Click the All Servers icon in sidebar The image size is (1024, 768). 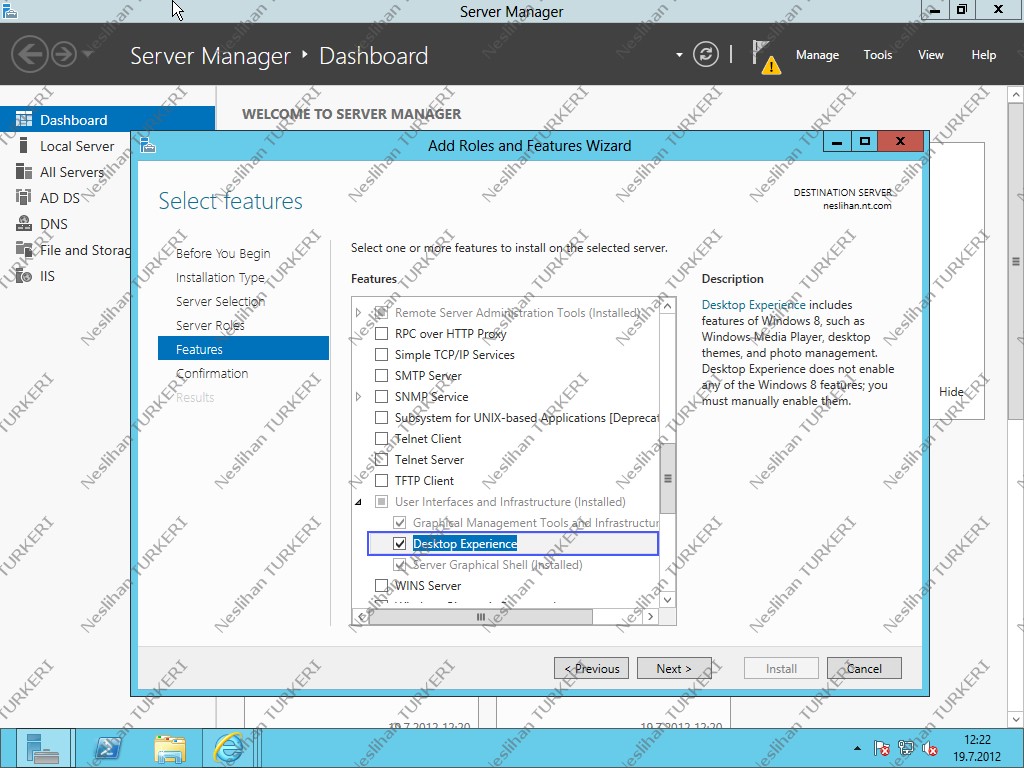point(24,172)
